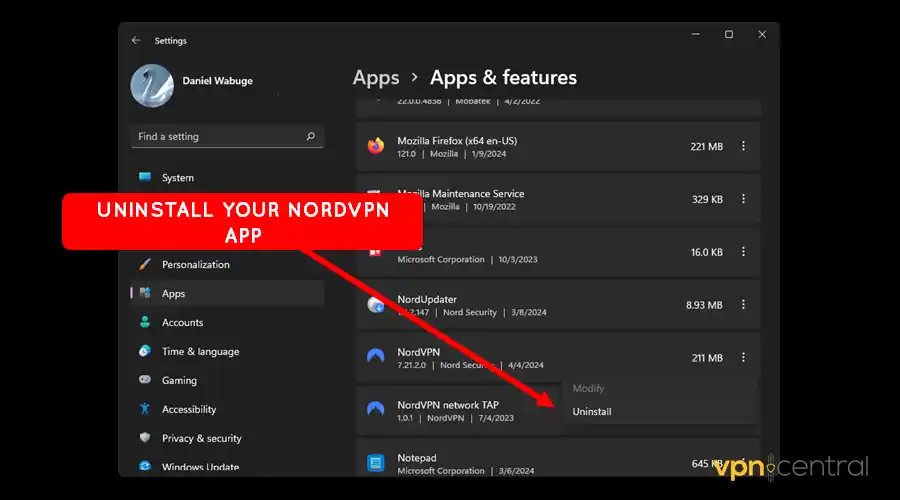
Task: Click the NordUpdater app icon
Action: point(375,305)
